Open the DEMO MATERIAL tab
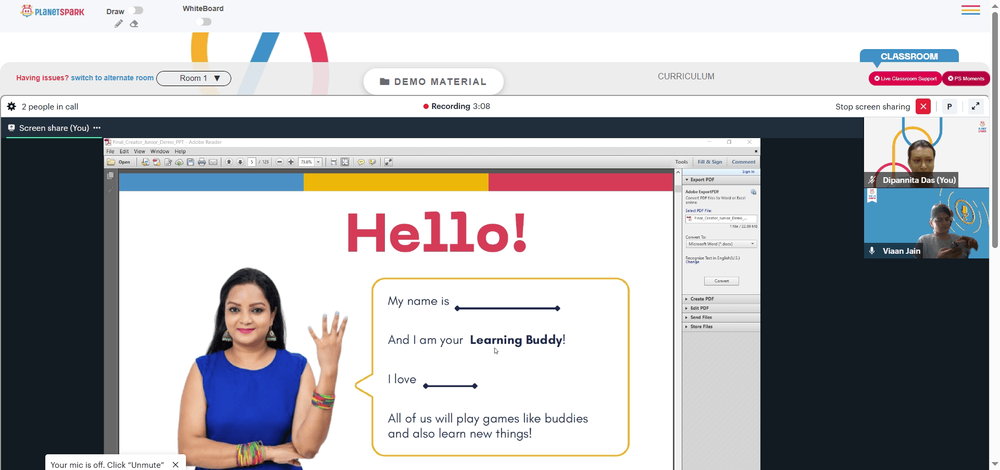Viewport: 1000px width, 470px height. click(x=433, y=82)
